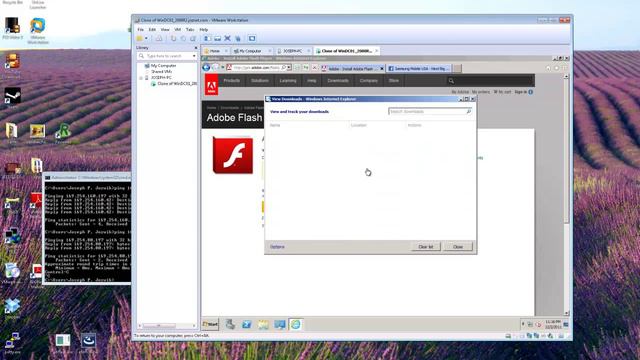Click the VMware console view toolbar icon
The height and width of the screenshot is (360, 640).
click(252, 38)
